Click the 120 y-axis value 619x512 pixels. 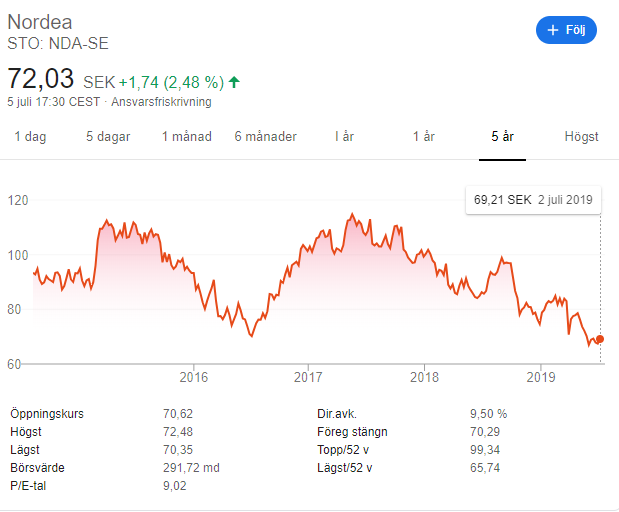(18, 201)
